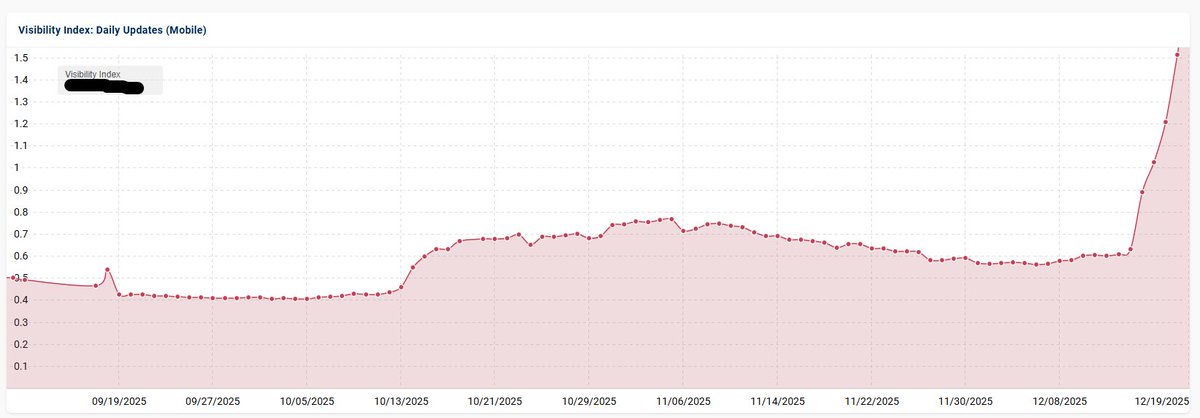Viewport: 1200px width, 418px height.
Task: Click the 1.4 y-axis value
Action: pyautogui.click(x=20, y=80)
